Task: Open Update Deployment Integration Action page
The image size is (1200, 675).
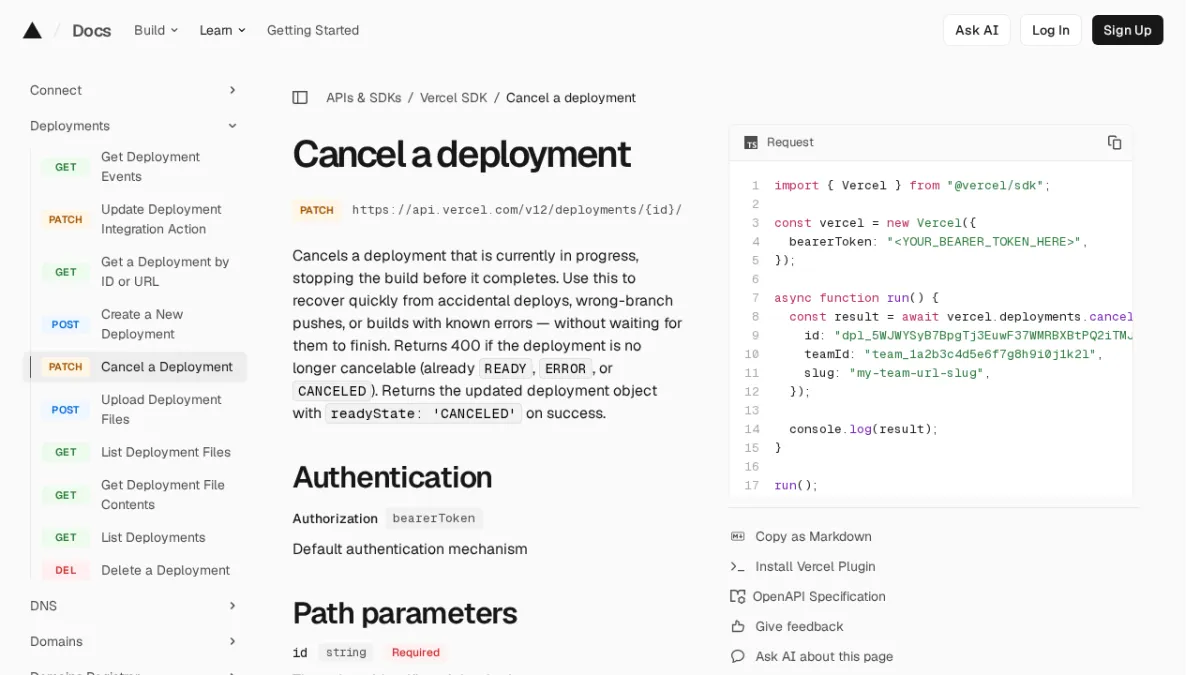Action: 161,219
